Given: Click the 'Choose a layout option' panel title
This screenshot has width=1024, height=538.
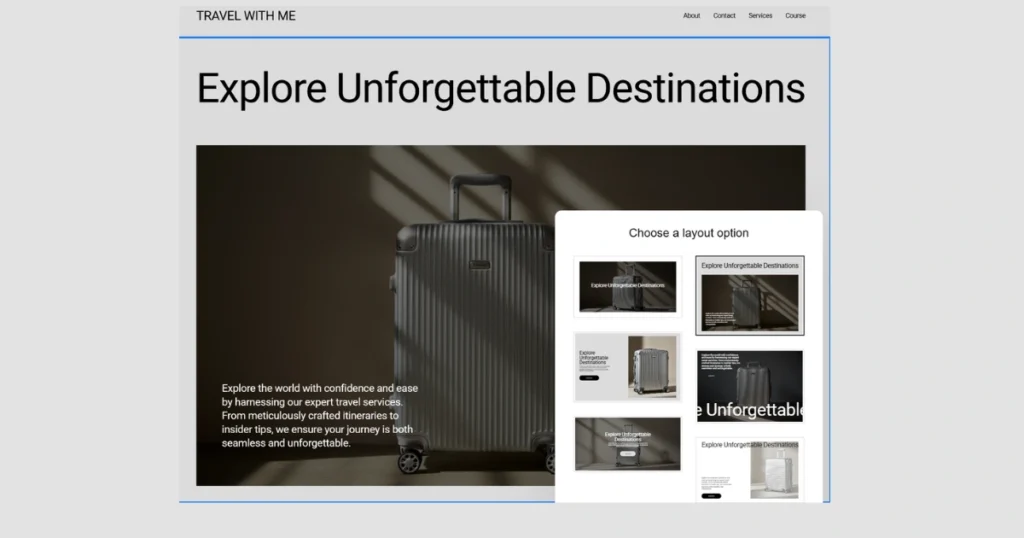Looking at the screenshot, I should pyautogui.click(x=688, y=233).
